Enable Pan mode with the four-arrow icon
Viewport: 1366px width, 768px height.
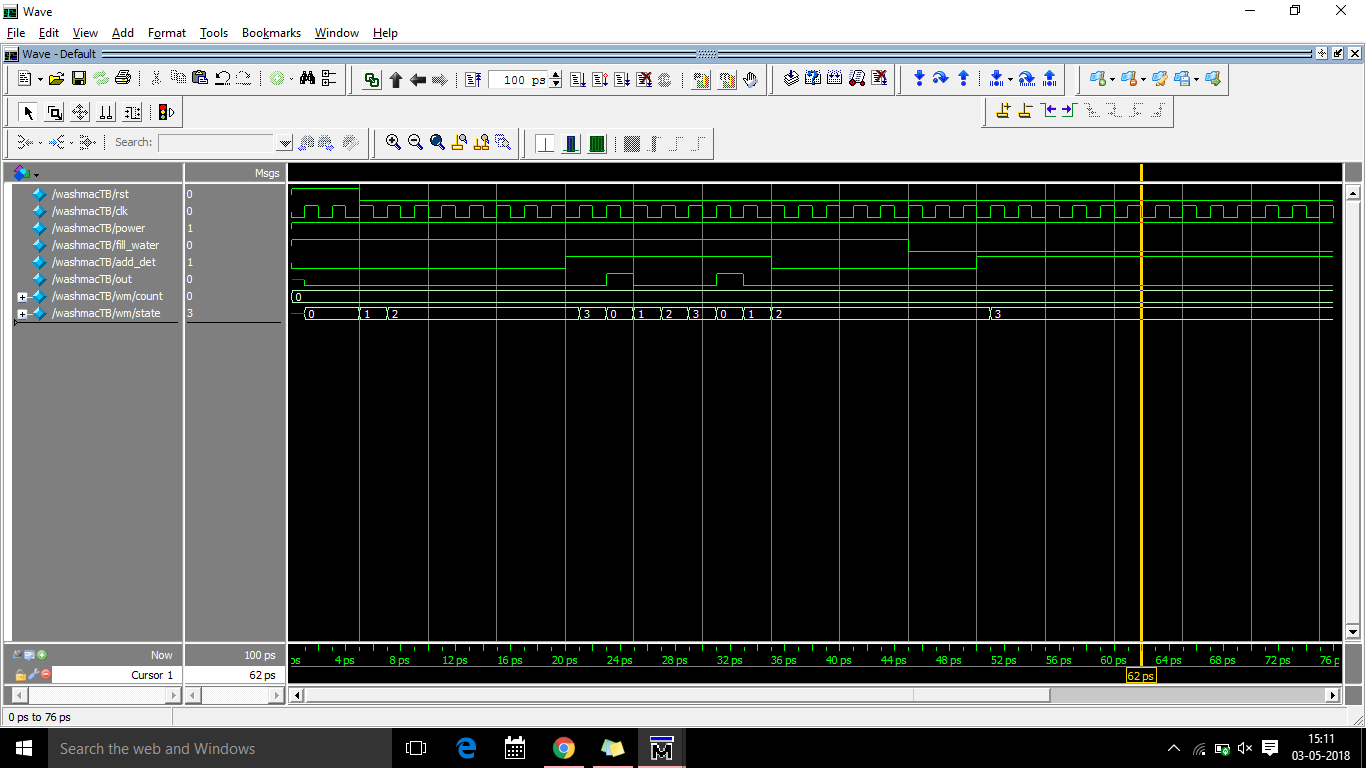coord(81,112)
